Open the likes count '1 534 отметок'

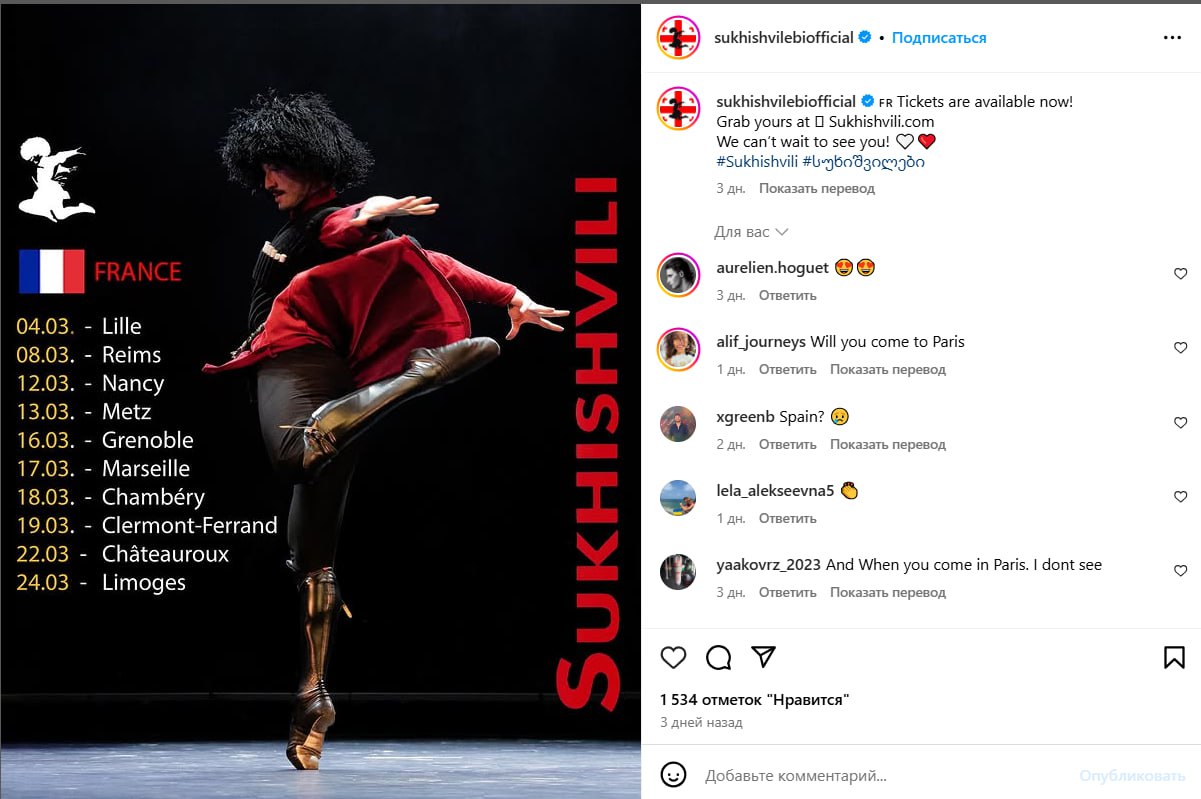point(755,700)
